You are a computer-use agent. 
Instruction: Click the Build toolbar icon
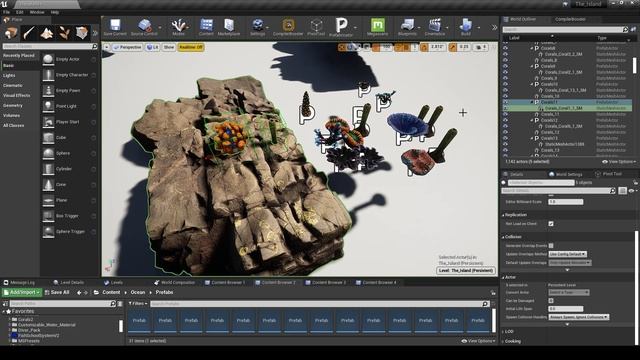(466, 27)
